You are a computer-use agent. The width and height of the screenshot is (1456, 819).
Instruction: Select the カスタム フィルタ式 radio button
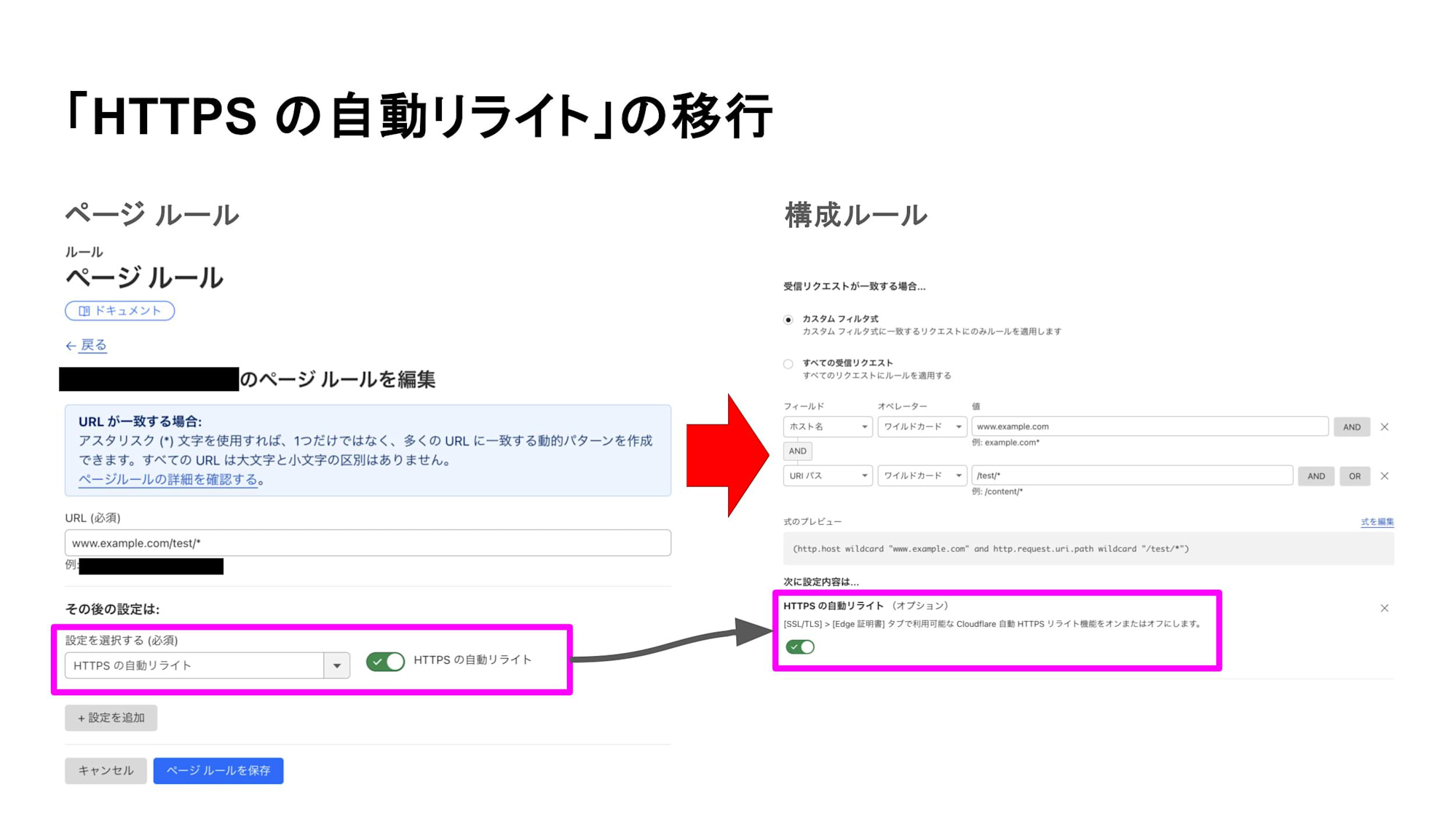pos(788,320)
